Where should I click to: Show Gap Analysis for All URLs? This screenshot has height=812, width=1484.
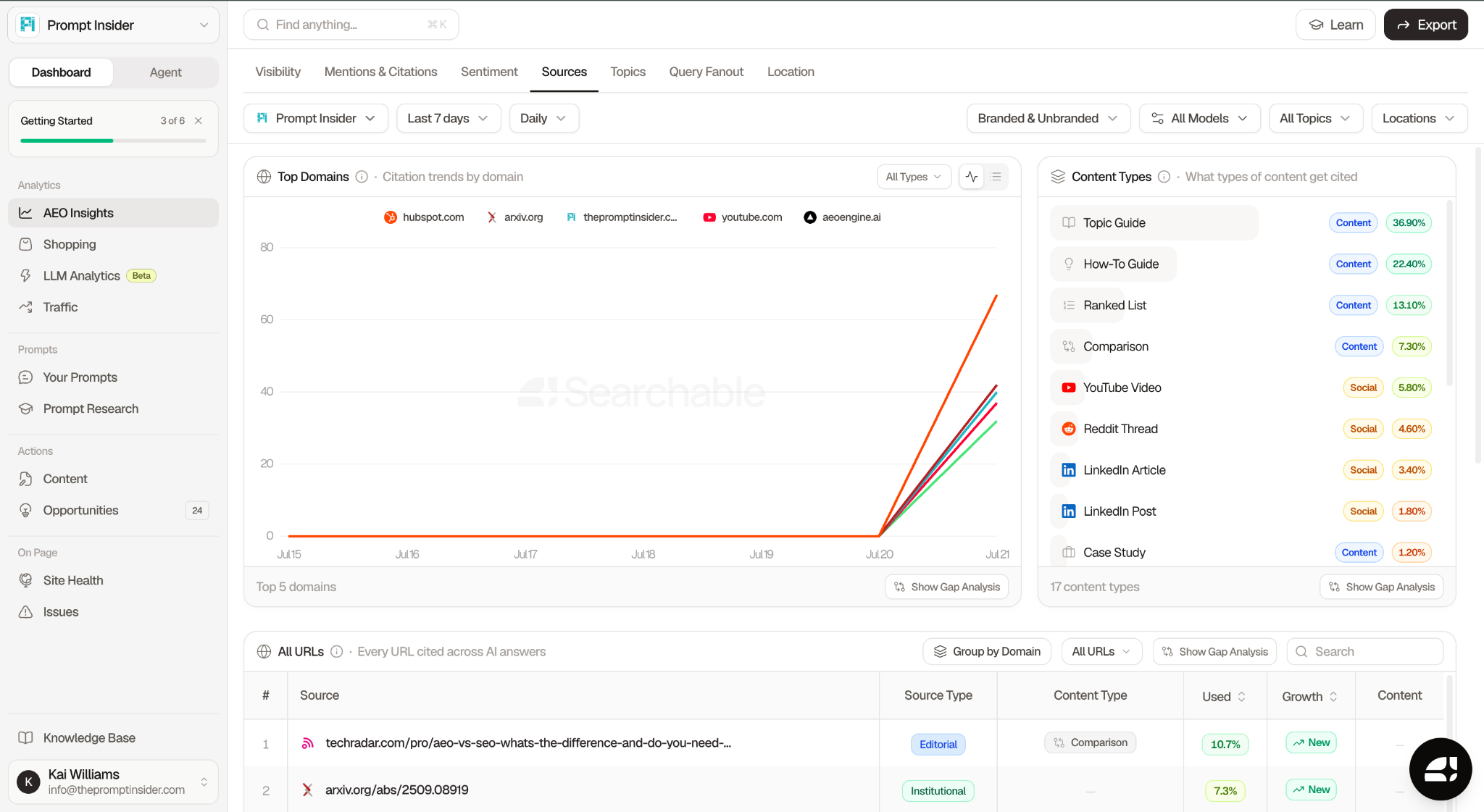tap(1214, 651)
